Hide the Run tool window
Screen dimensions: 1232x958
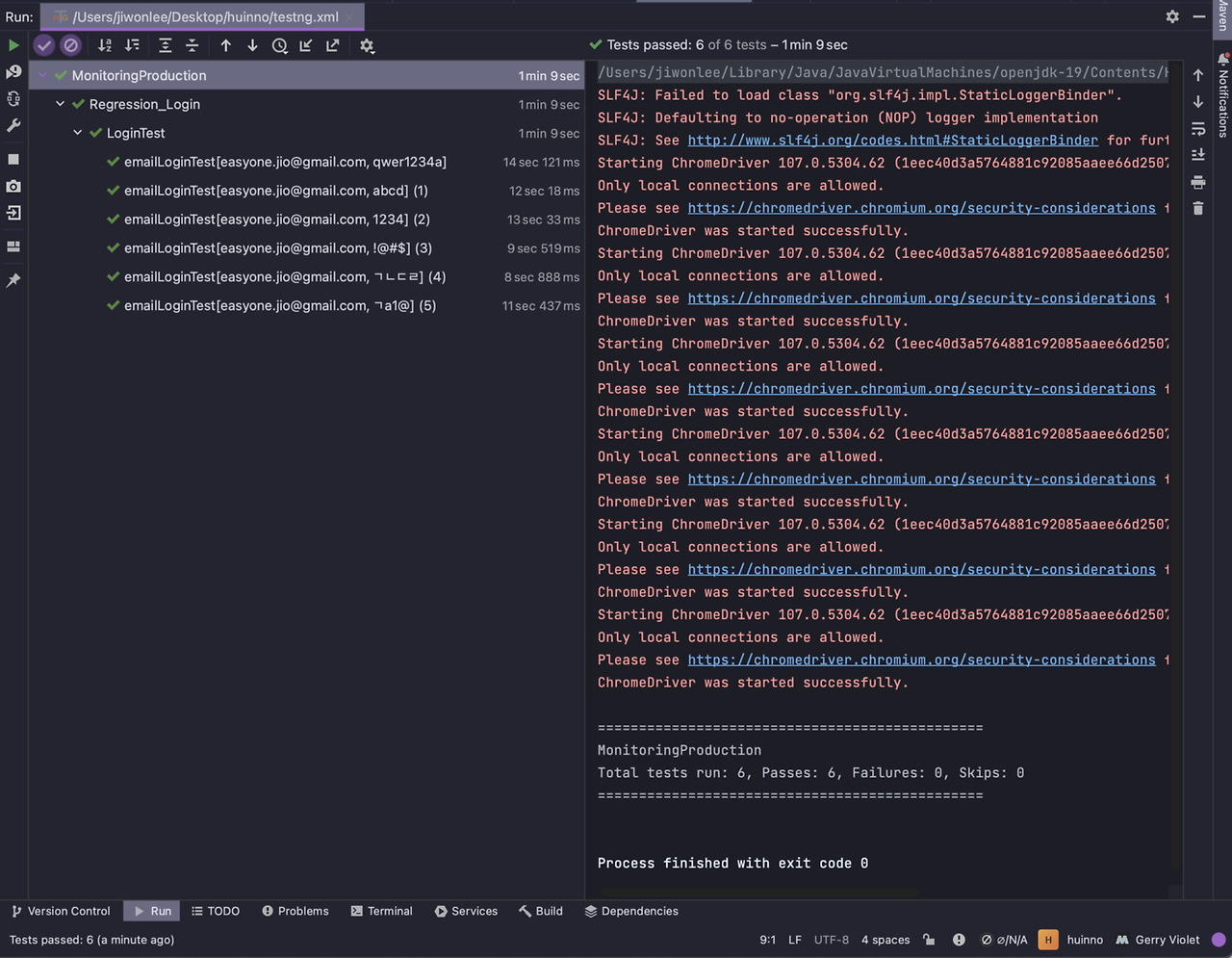[1199, 16]
